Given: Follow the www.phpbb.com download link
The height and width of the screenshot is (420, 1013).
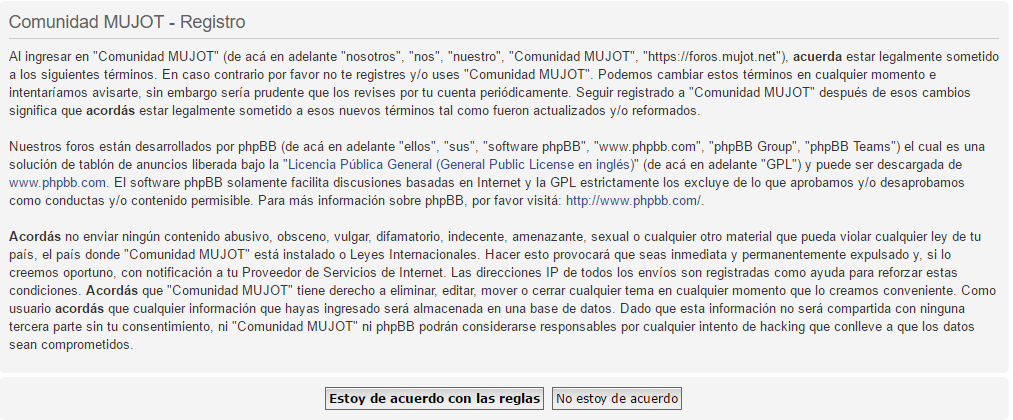Looking at the screenshot, I should pyautogui.click(x=57, y=182).
